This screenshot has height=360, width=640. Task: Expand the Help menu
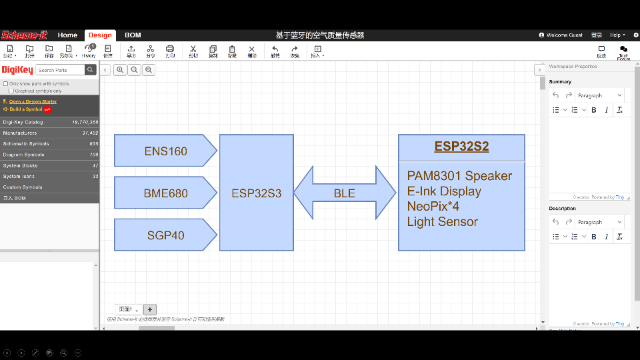617,35
